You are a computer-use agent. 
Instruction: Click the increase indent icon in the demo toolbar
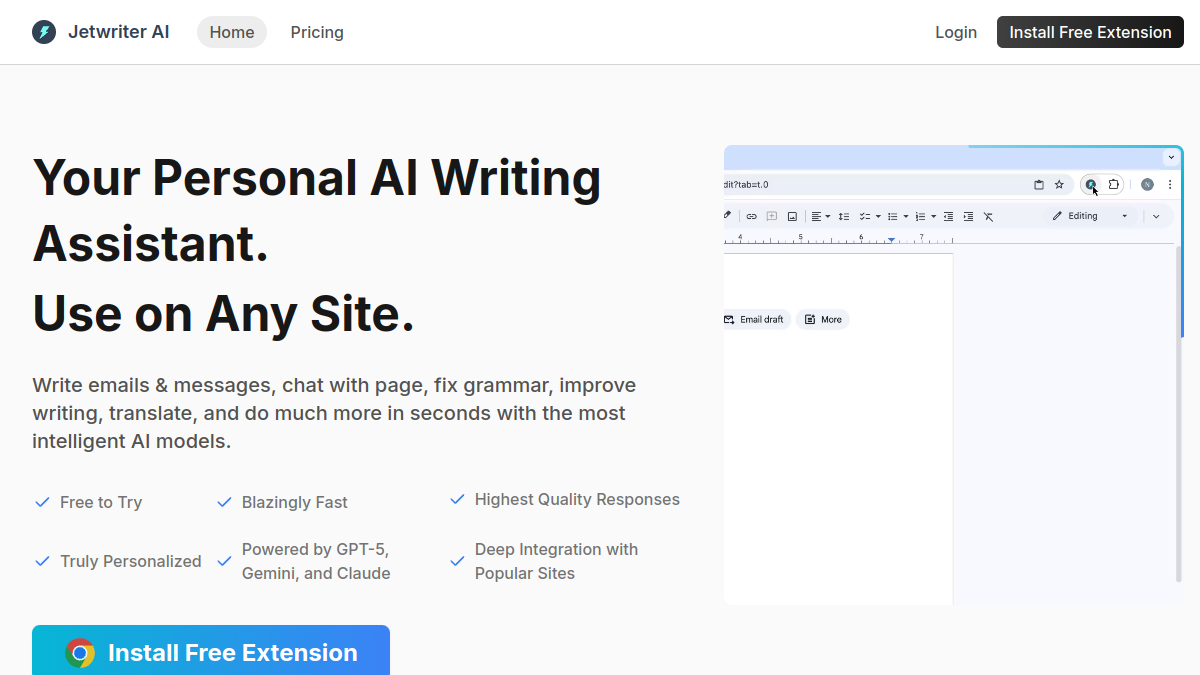point(968,216)
